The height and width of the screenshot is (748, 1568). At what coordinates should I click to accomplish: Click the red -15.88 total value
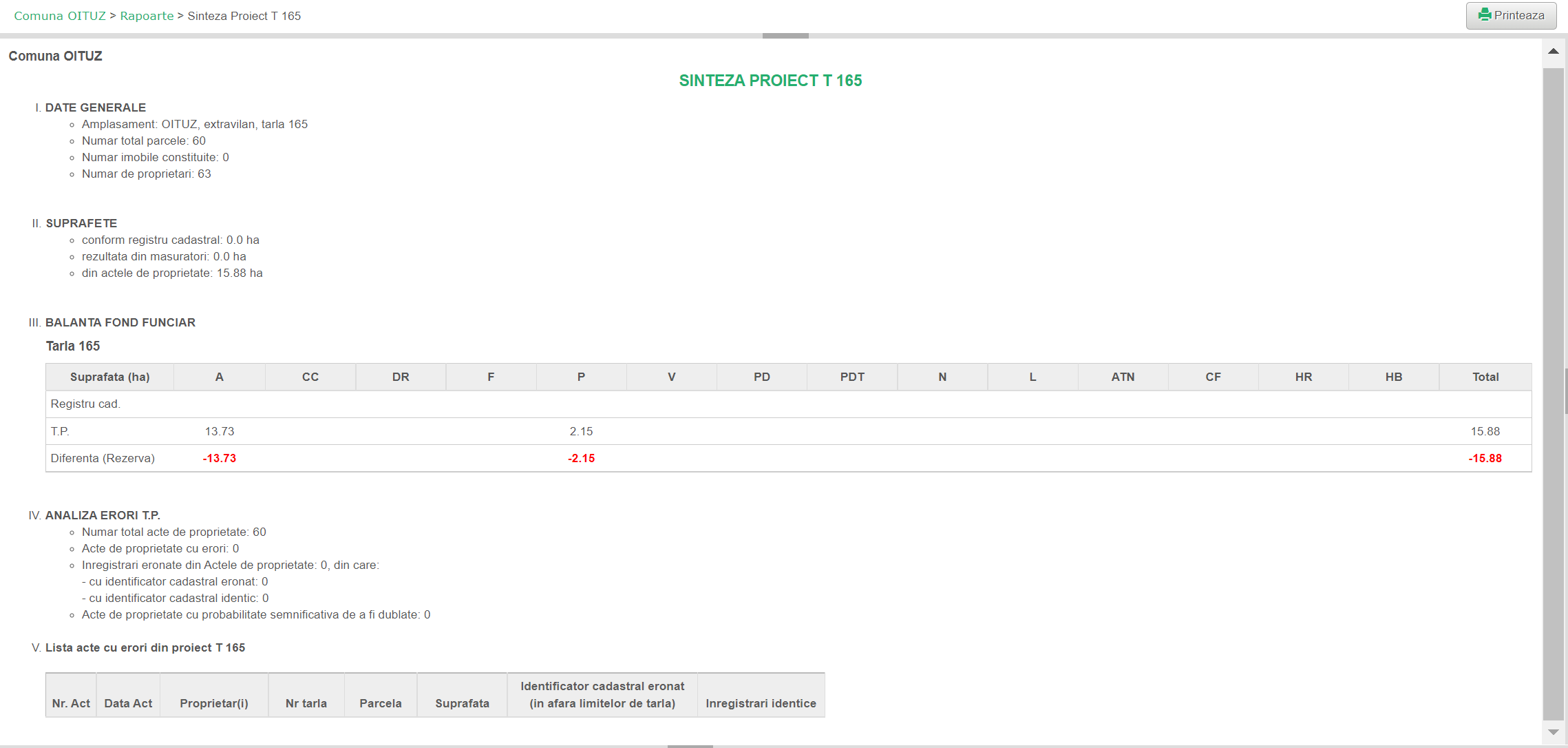tap(1485, 458)
